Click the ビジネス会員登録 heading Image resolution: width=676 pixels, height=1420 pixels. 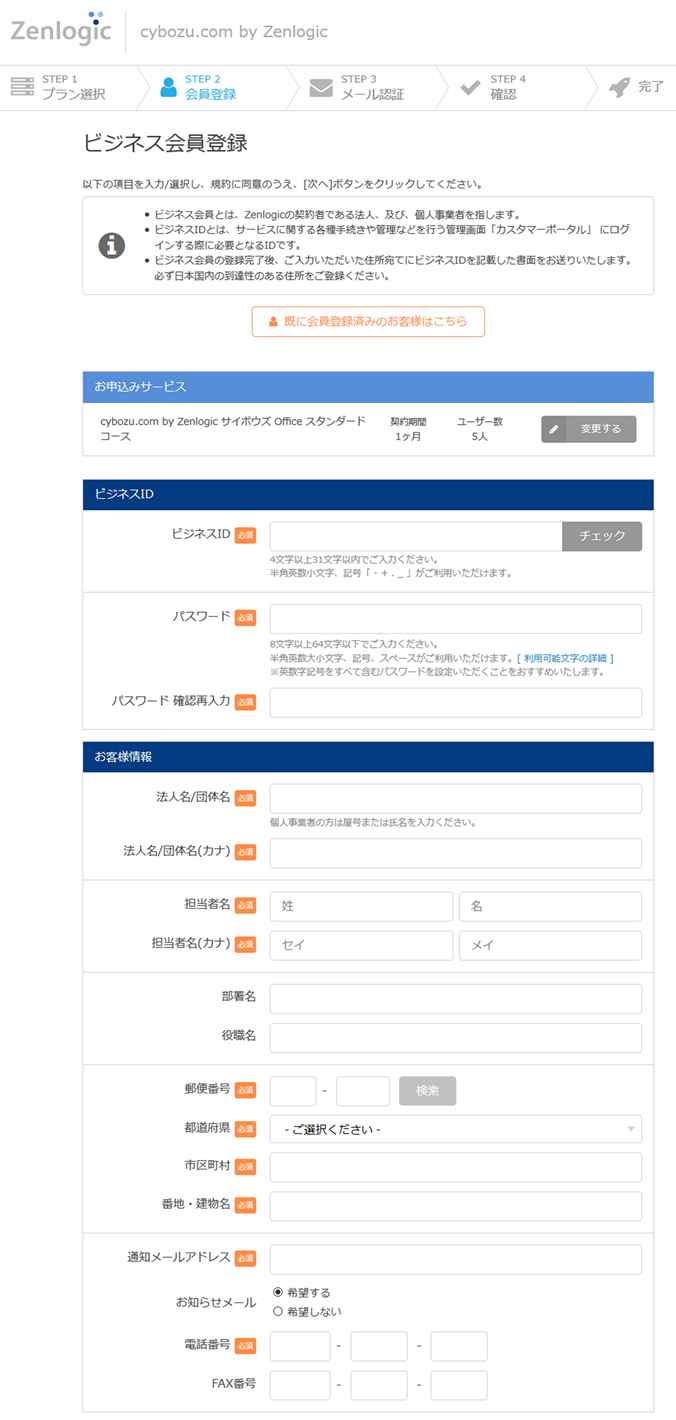tap(165, 143)
